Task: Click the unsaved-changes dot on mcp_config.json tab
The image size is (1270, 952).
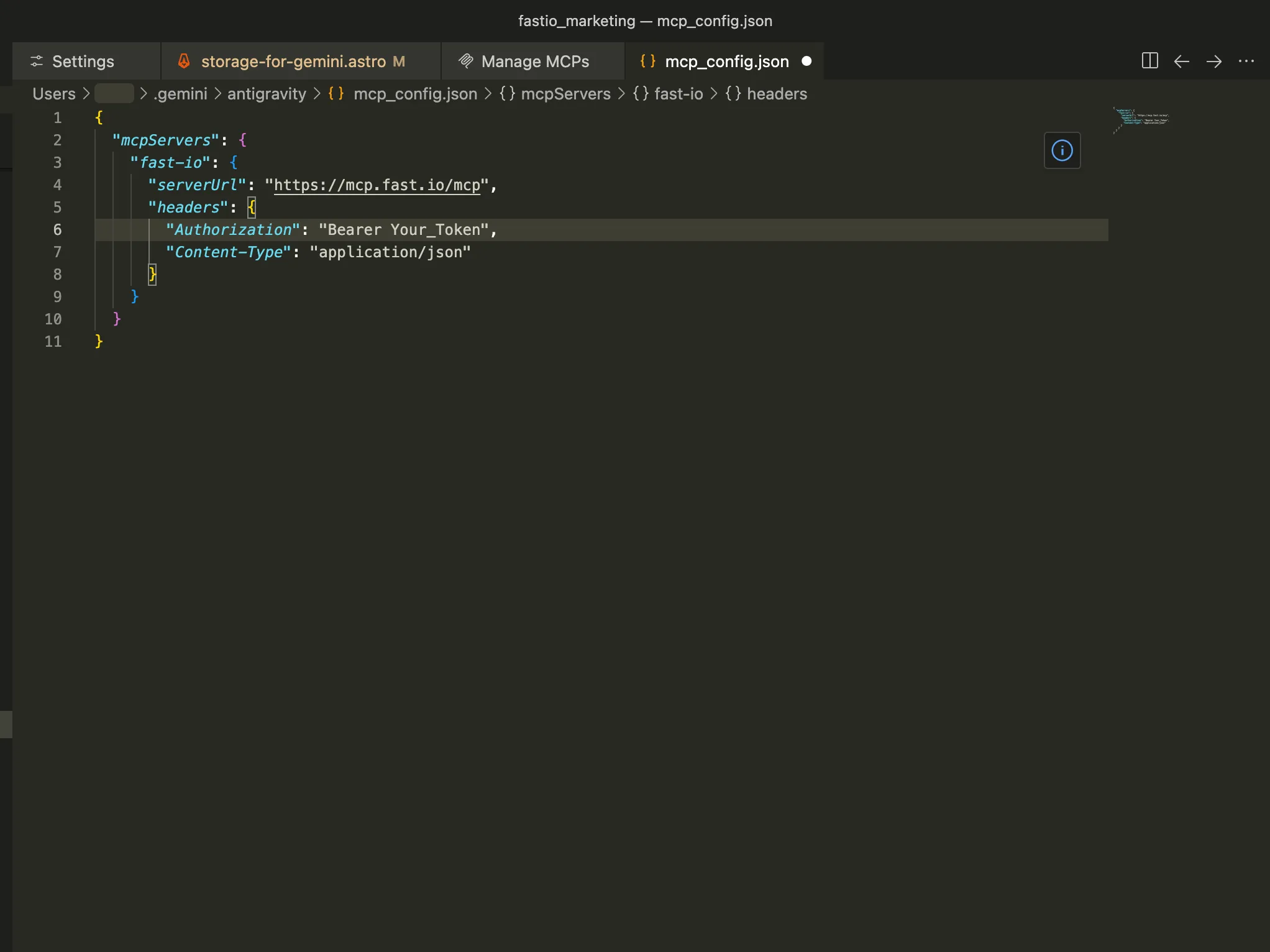Action: 806,61
